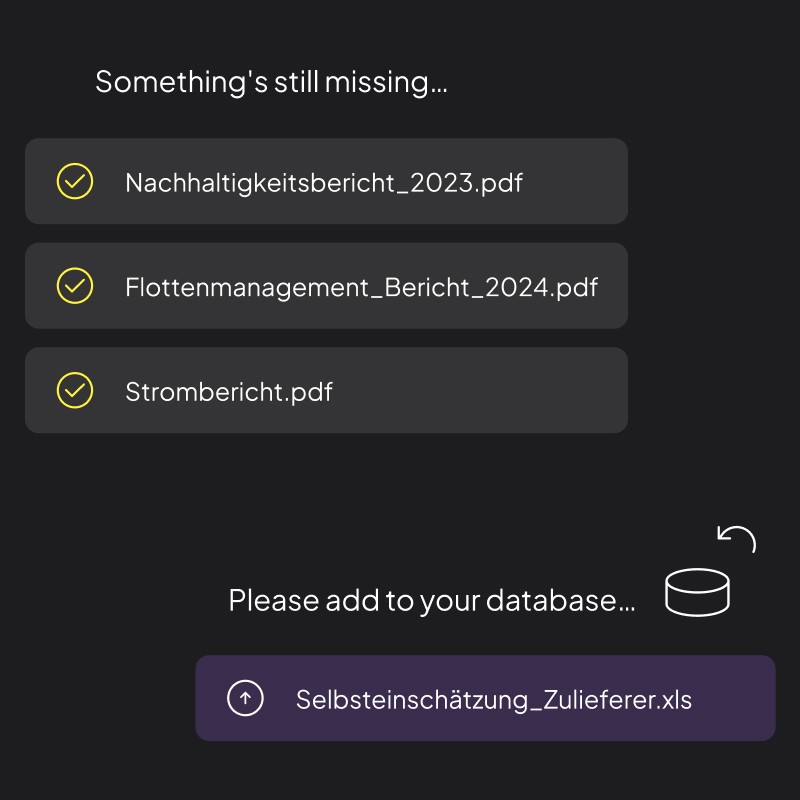Click the checkmark icon beside Nachhaltigkeitsbericht_2023.pdf
Screen dimensions: 800x800
tap(74, 181)
